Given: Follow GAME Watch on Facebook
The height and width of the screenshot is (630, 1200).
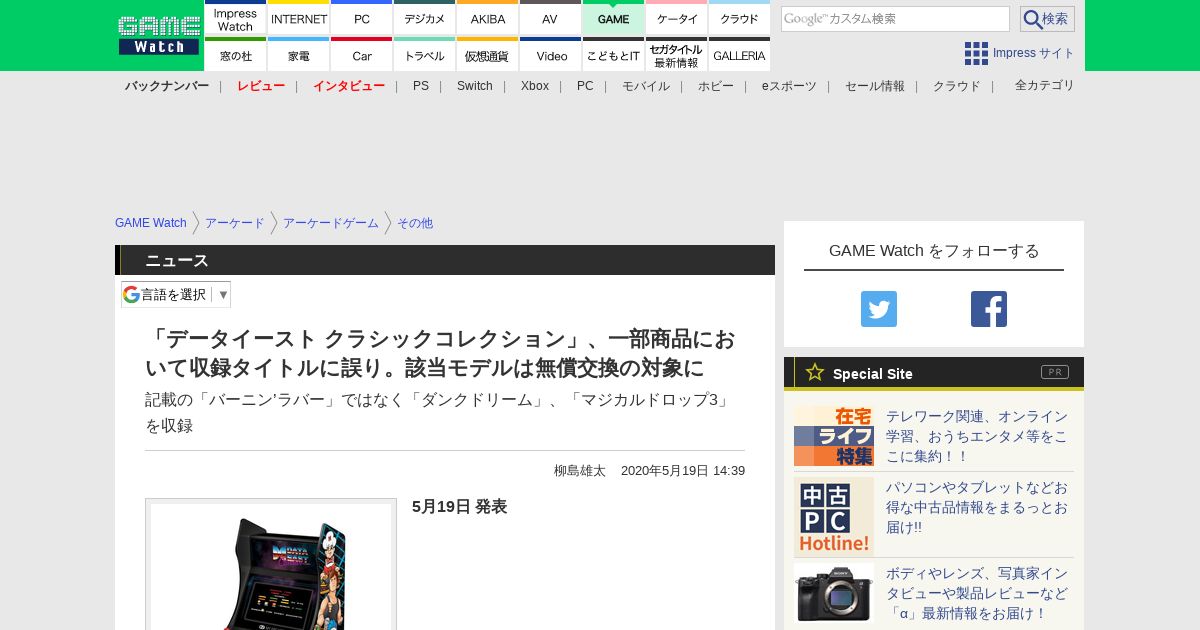Looking at the screenshot, I should click(x=989, y=309).
